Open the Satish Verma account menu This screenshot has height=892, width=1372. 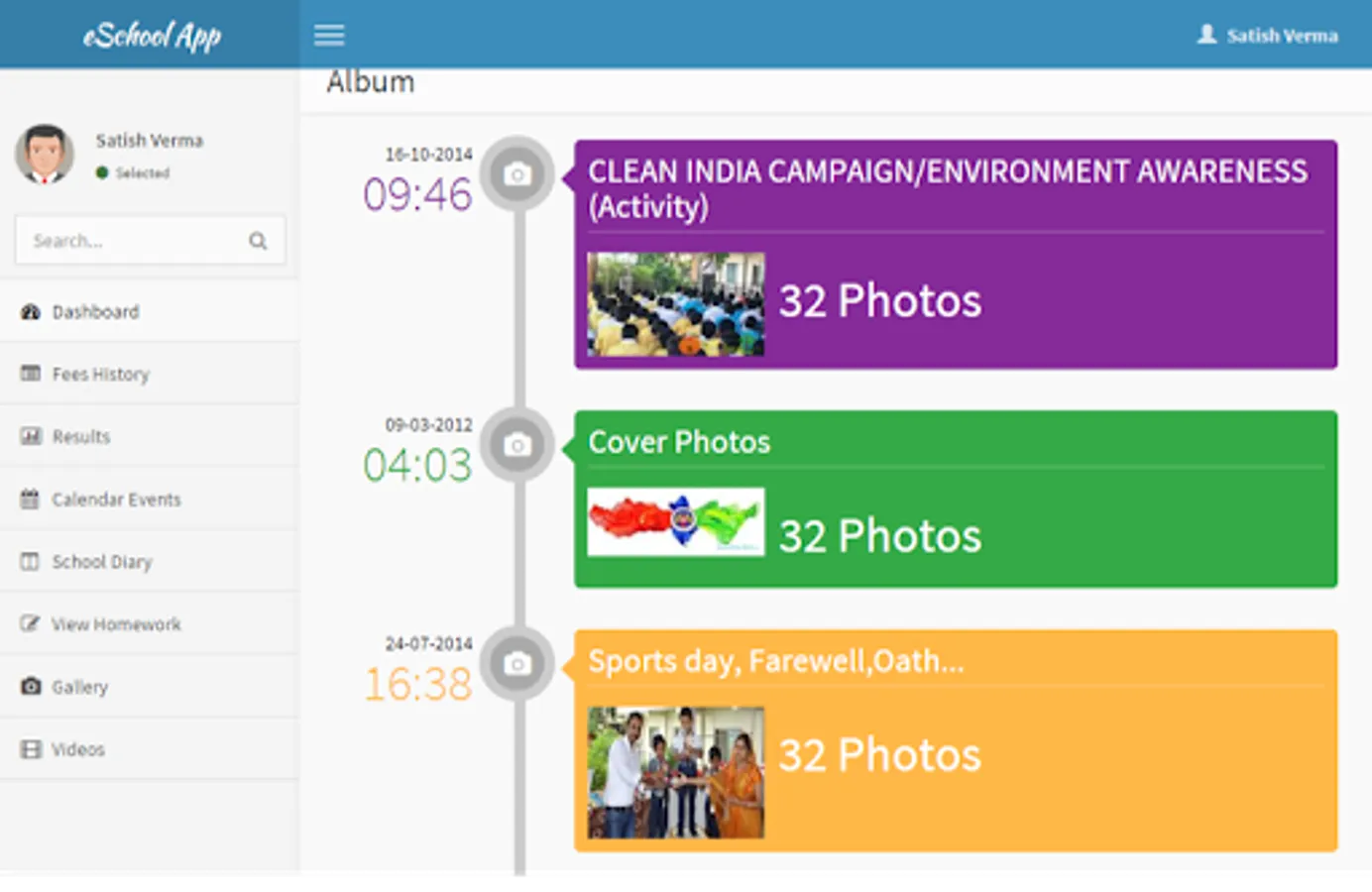pyautogui.click(x=1269, y=35)
